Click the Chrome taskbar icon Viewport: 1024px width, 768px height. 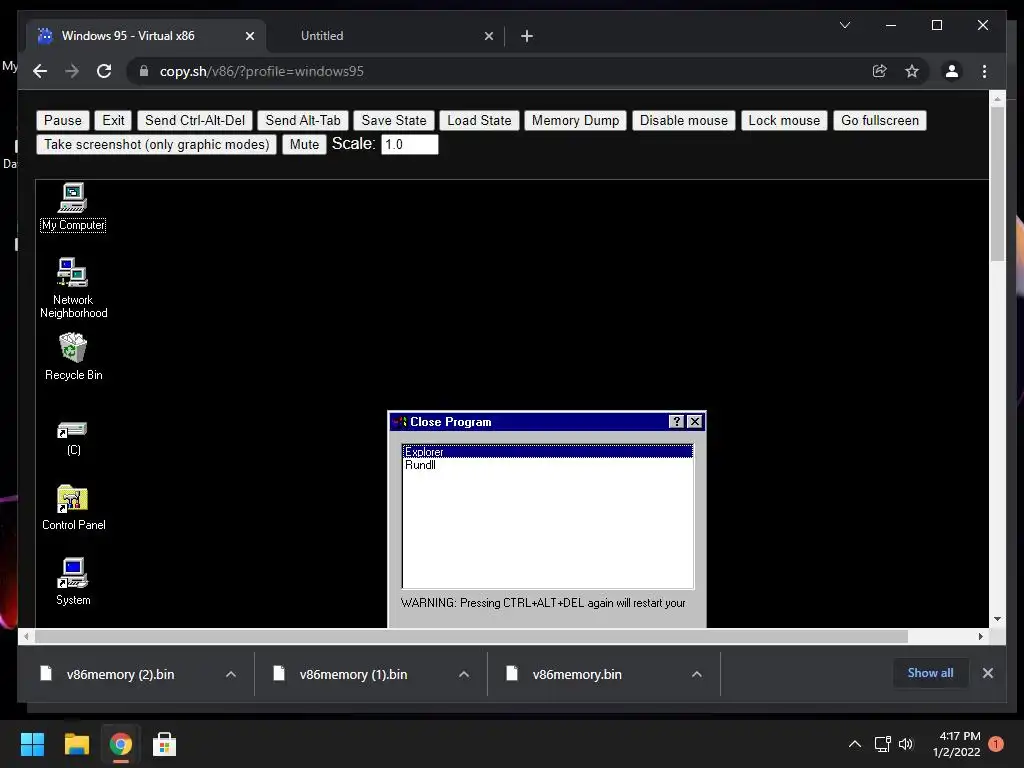click(x=120, y=744)
